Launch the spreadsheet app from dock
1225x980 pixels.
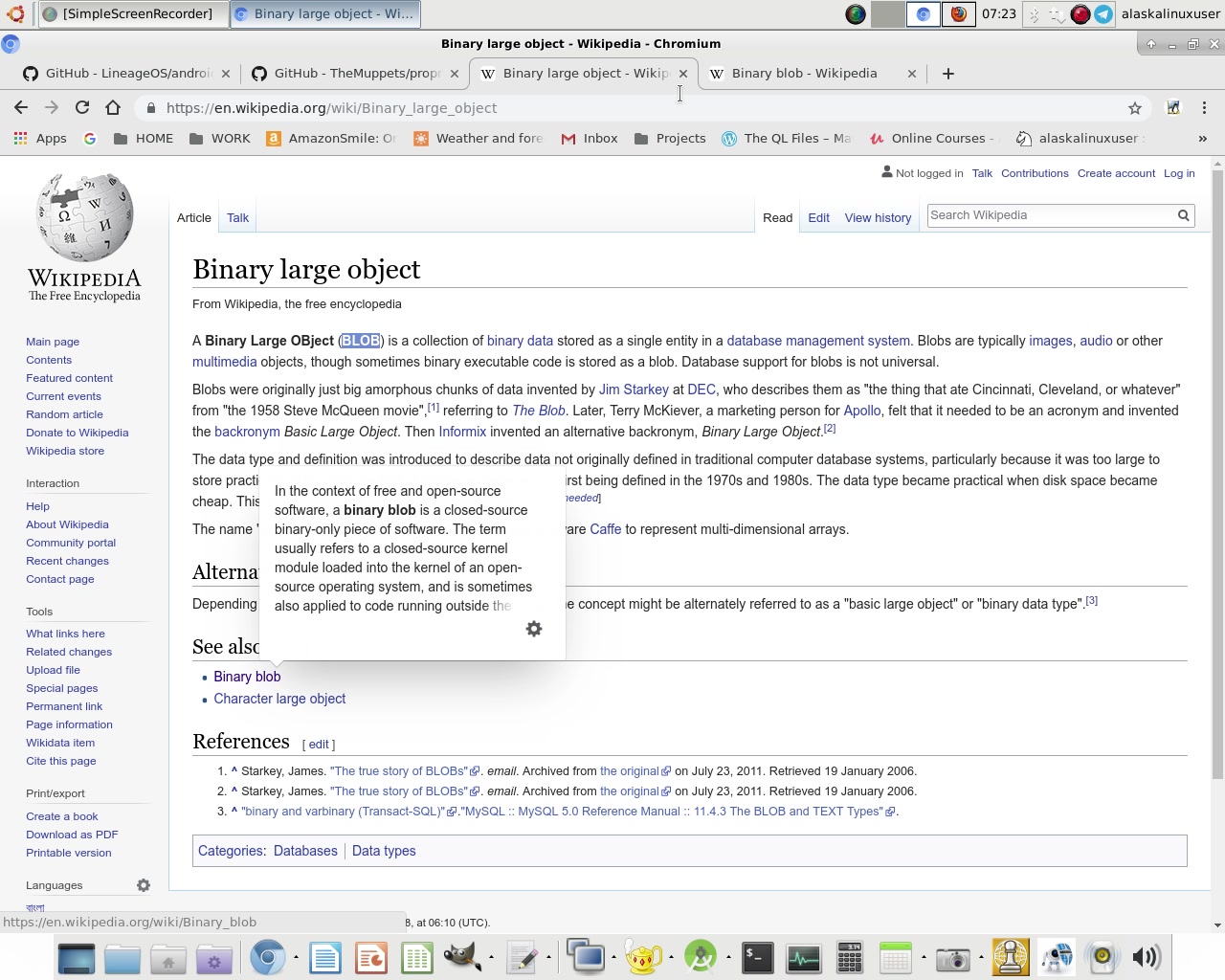pyautogui.click(x=417, y=957)
